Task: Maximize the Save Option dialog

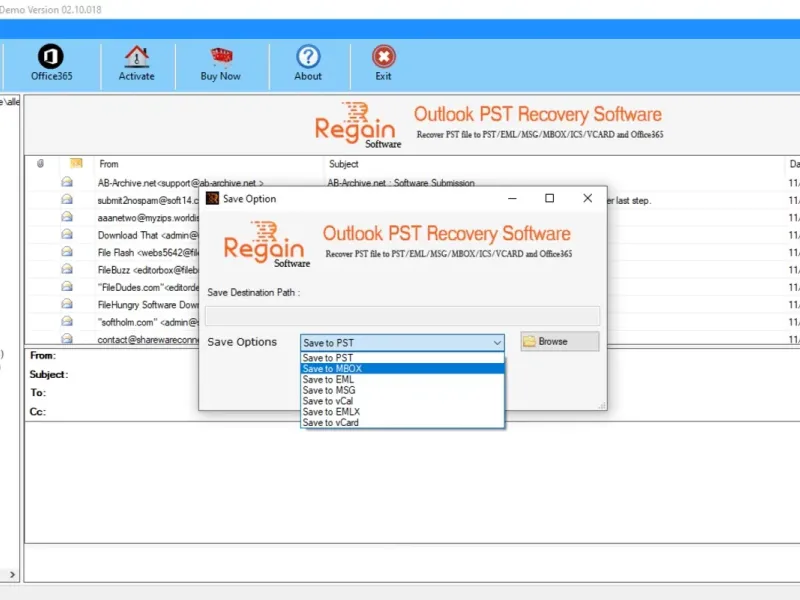Action: (549, 198)
